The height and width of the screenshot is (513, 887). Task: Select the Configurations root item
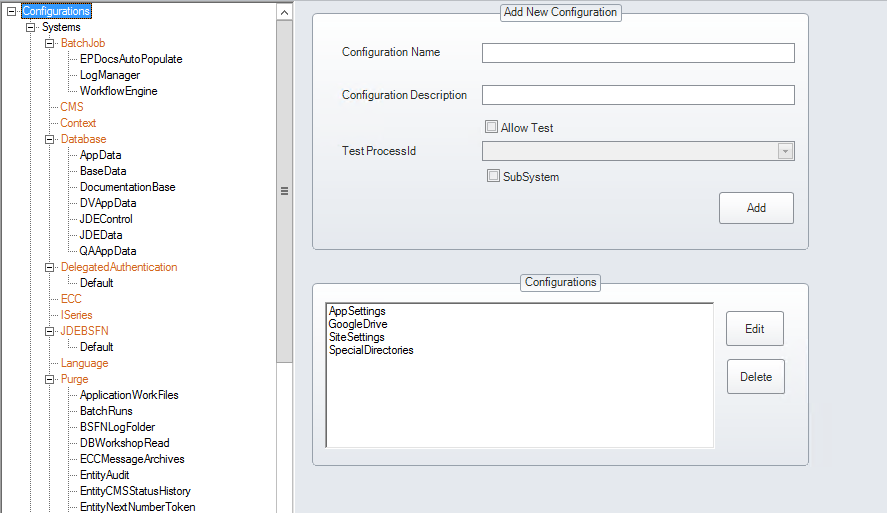pos(56,11)
